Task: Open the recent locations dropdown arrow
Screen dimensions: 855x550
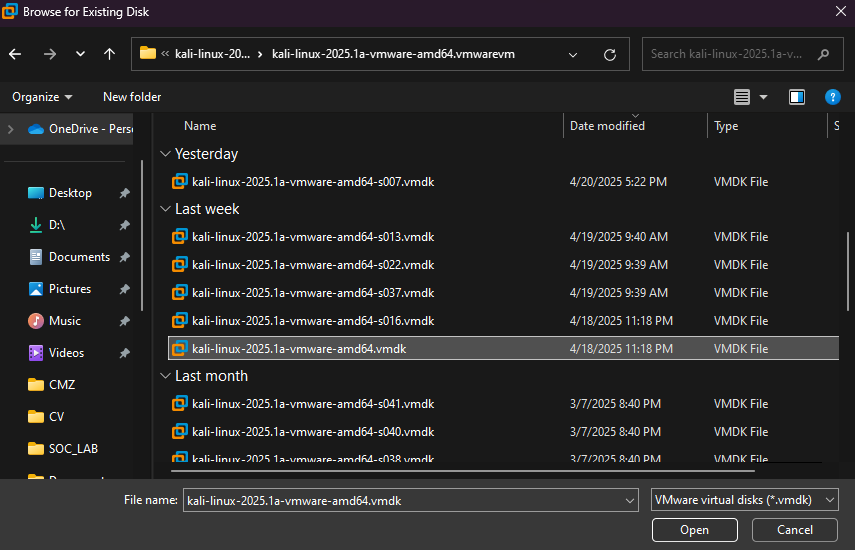Action: (80, 54)
